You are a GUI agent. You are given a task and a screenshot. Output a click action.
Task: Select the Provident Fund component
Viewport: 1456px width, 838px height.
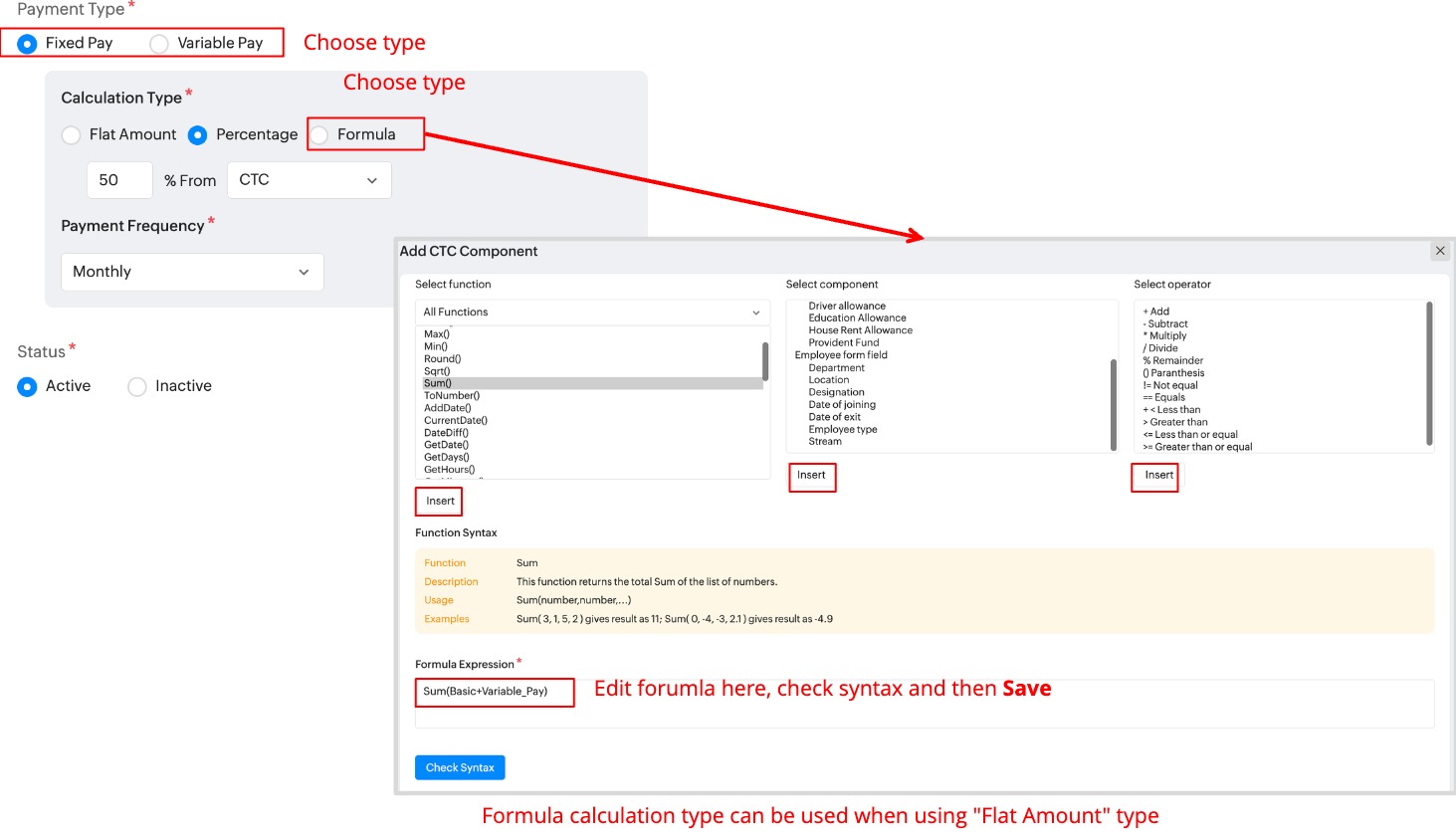(844, 342)
